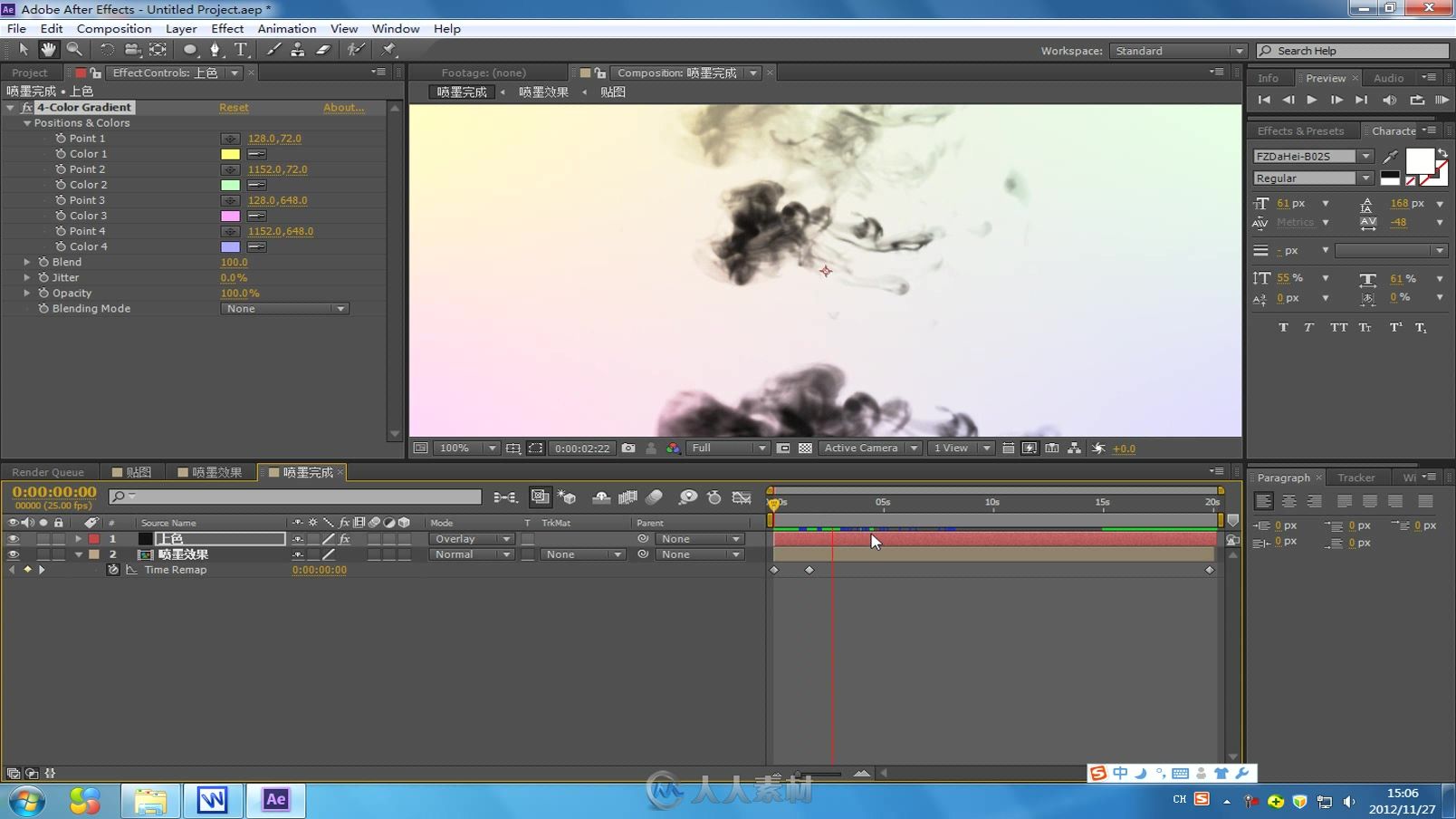This screenshot has height=819, width=1456.
Task: Open the green Color 2 swatch
Action: coord(231,185)
